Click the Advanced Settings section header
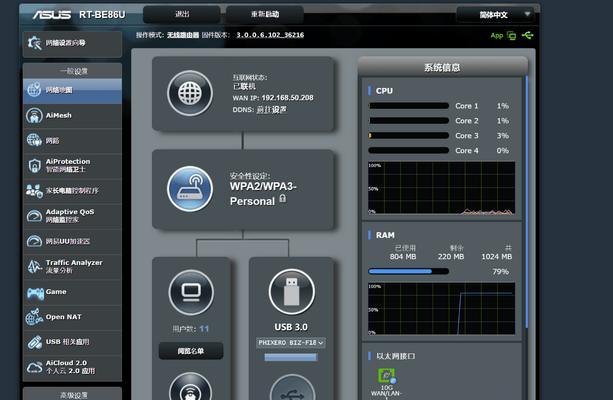 pos(72,395)
